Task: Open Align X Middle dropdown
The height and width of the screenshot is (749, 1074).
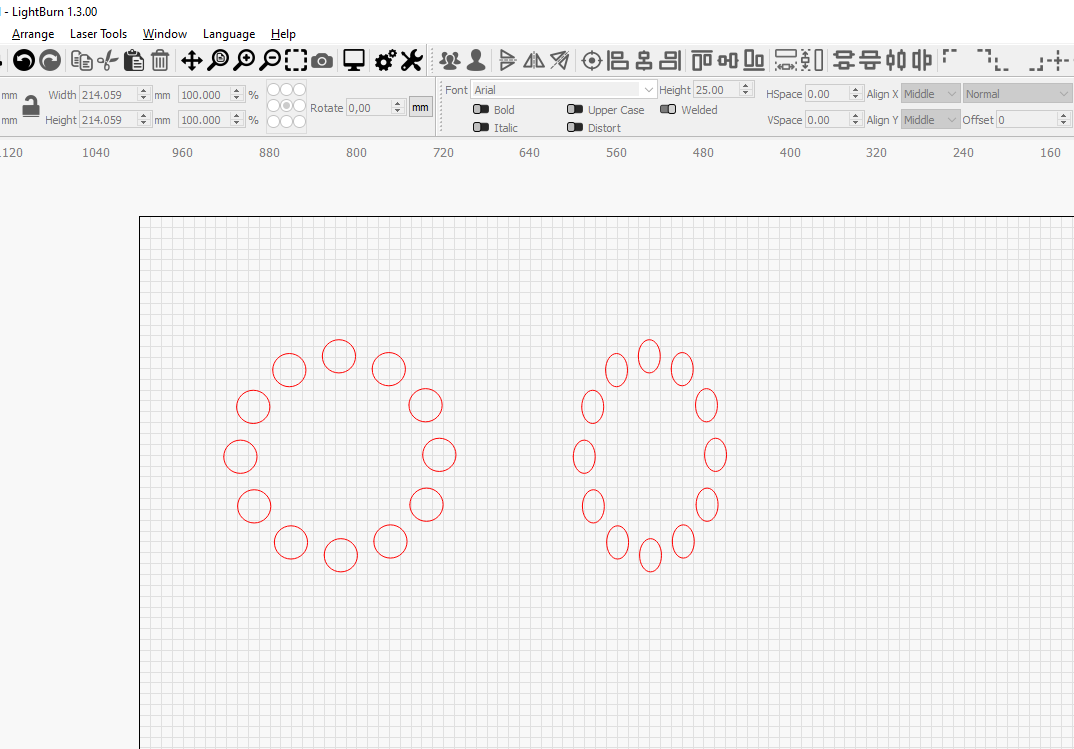Action: coord(930,94)
